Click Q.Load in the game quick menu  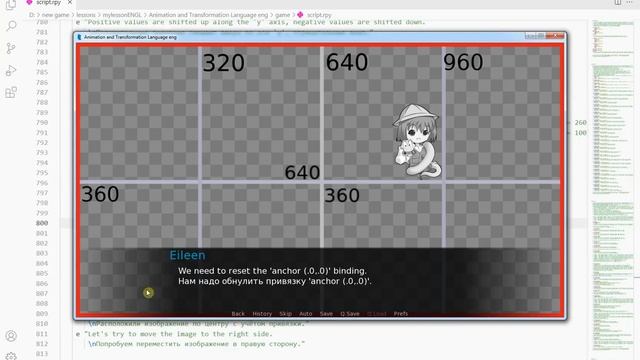(x=376, y=313)
